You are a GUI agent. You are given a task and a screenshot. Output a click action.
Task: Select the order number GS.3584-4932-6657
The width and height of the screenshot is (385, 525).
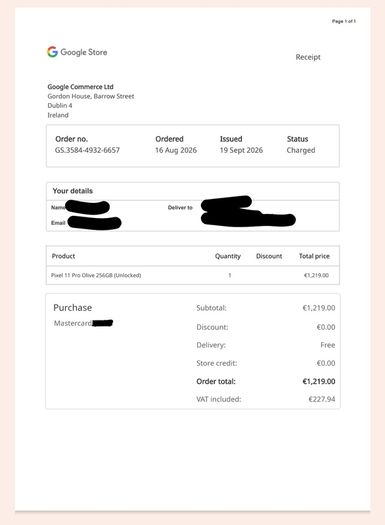point(87,150)
